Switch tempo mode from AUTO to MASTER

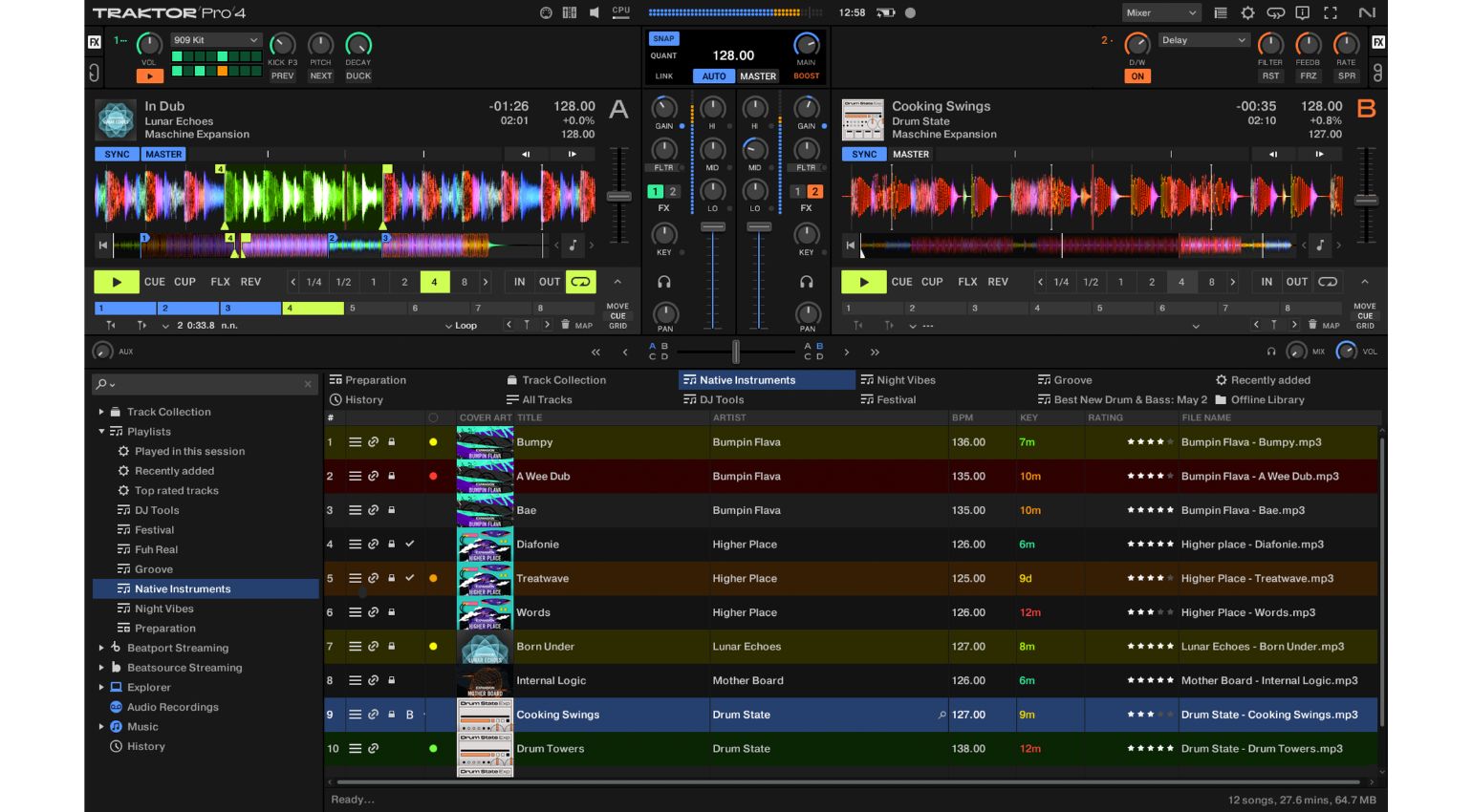click(x=758, y=75)
